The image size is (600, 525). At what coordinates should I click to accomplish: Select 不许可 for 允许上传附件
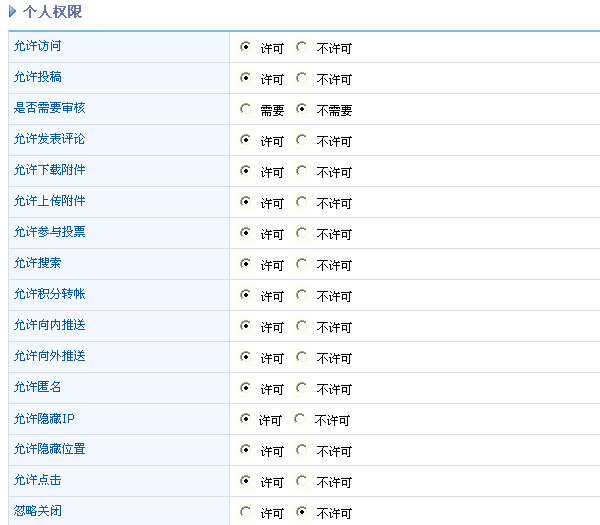pos(301,202)
